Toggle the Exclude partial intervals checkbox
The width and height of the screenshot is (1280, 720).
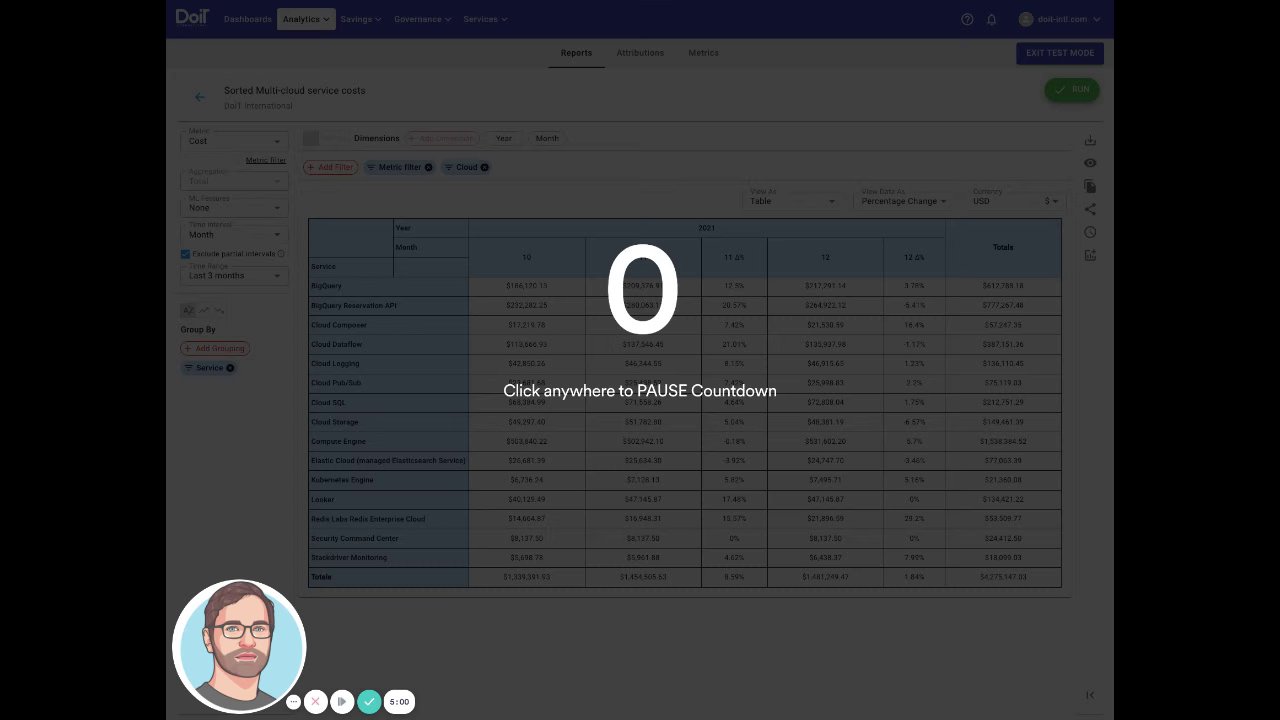pos(185,254)
